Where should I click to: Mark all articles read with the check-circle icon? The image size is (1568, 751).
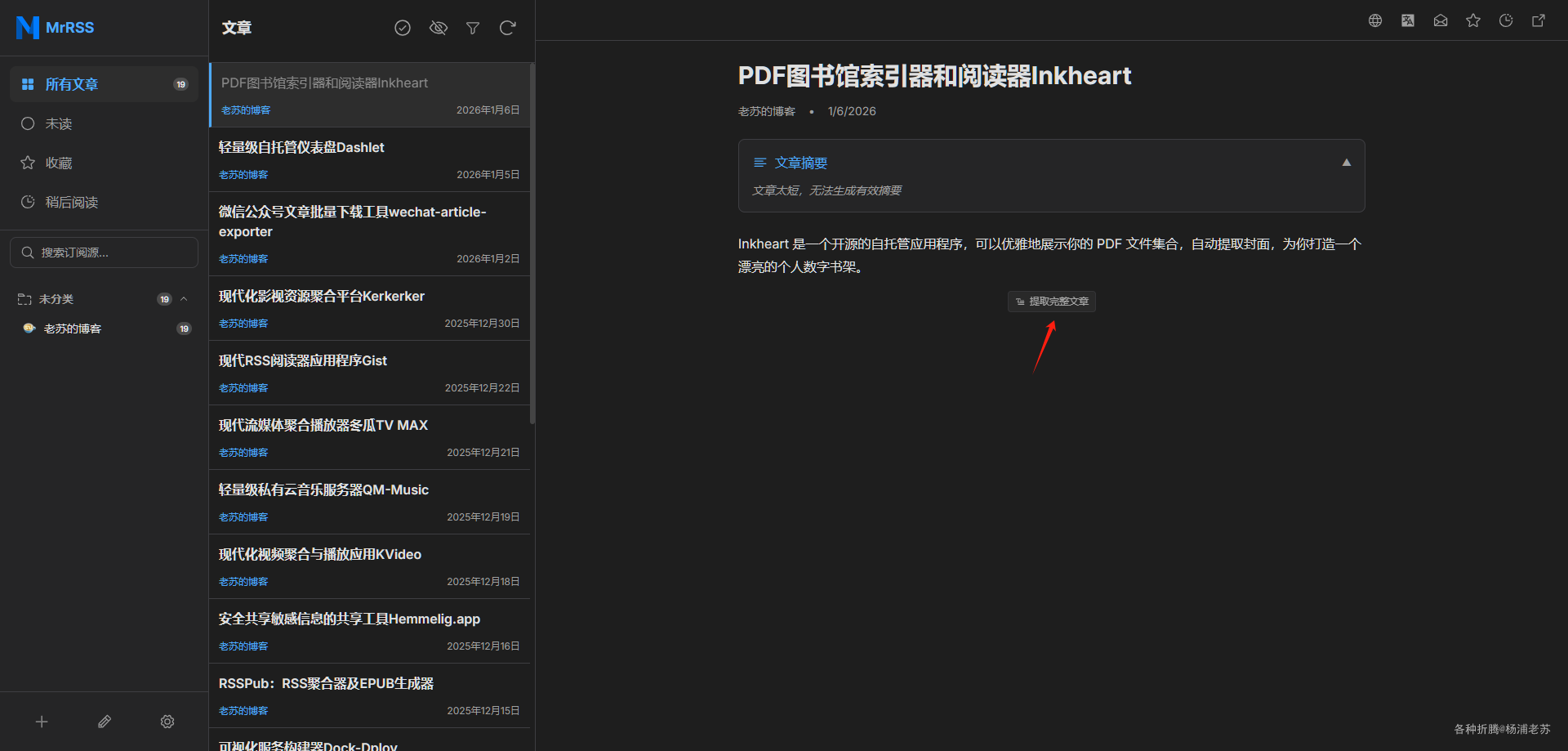[x=403, y=28]
